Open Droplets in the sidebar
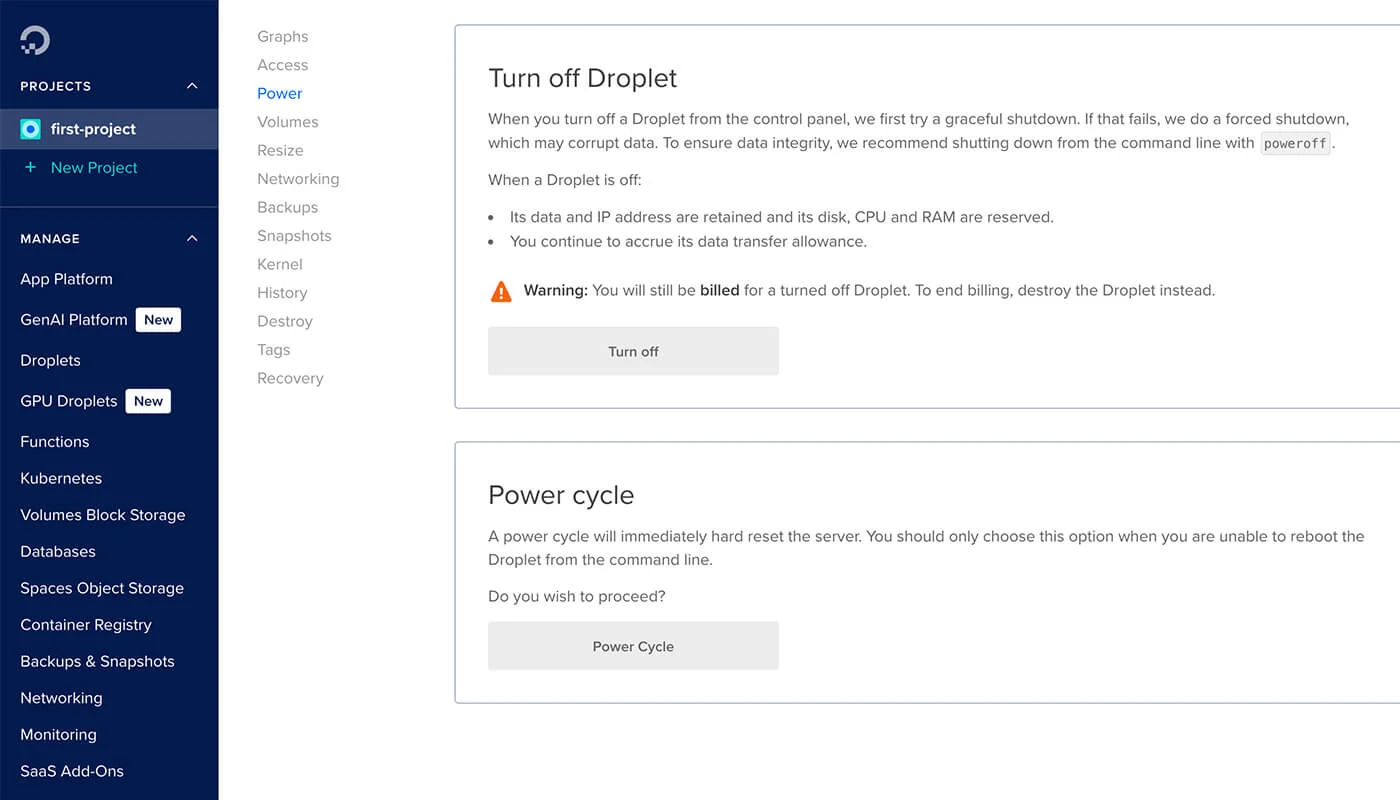The height and width of the screenshot is (800, 1400). point(50,361)
